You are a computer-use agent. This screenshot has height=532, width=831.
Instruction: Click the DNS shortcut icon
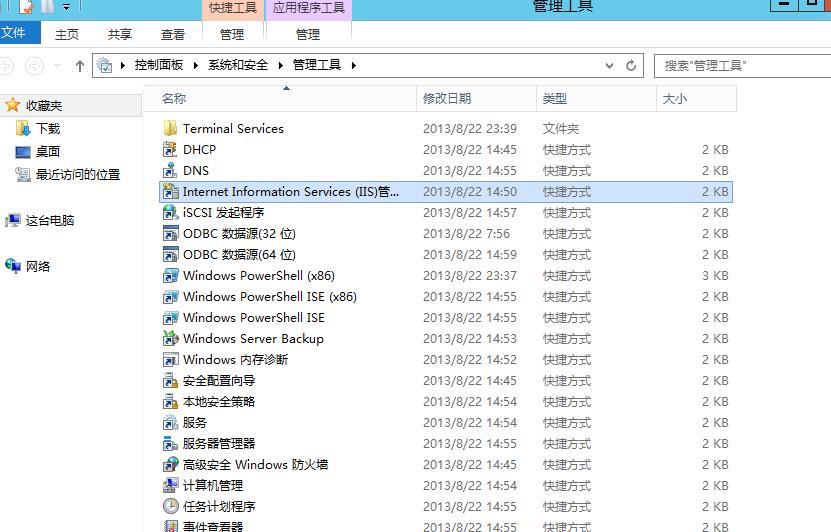coord(170,171)
